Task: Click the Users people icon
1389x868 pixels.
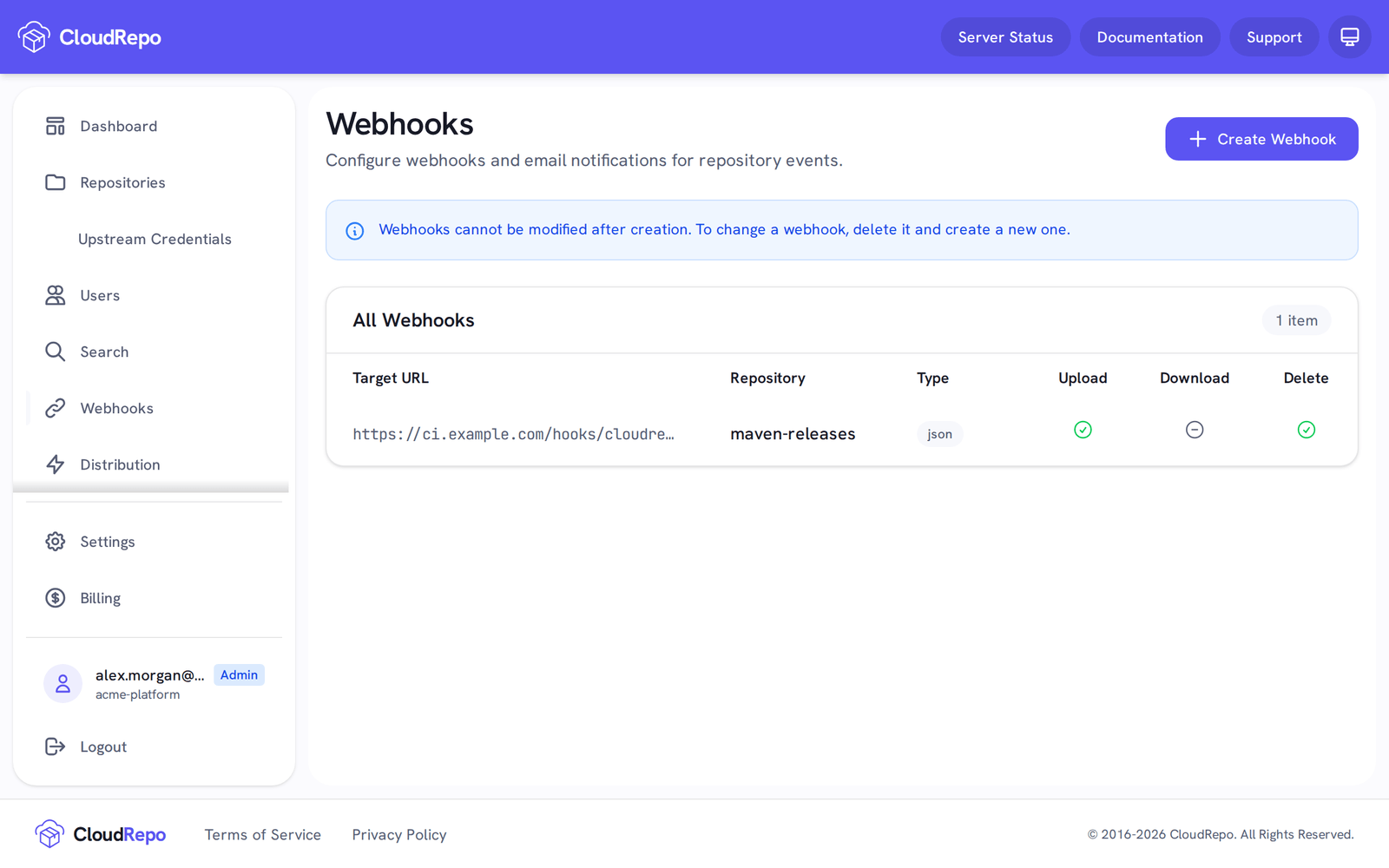Action: coord(56,295)
